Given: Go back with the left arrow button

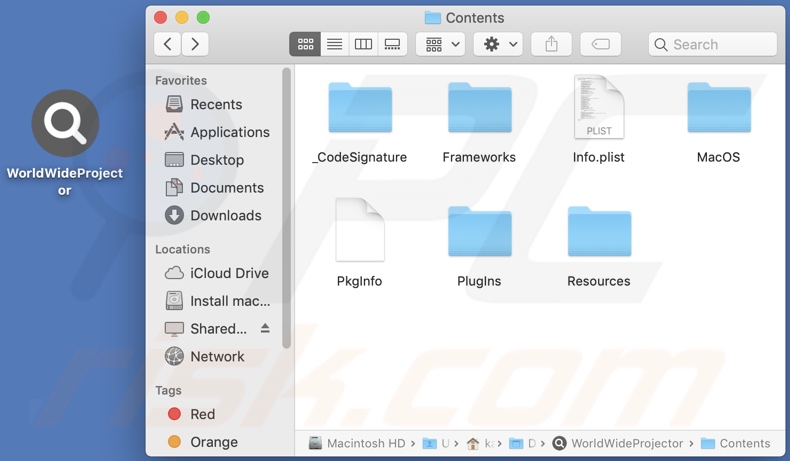Looking at the screenshot, I should tap(168, 44).
